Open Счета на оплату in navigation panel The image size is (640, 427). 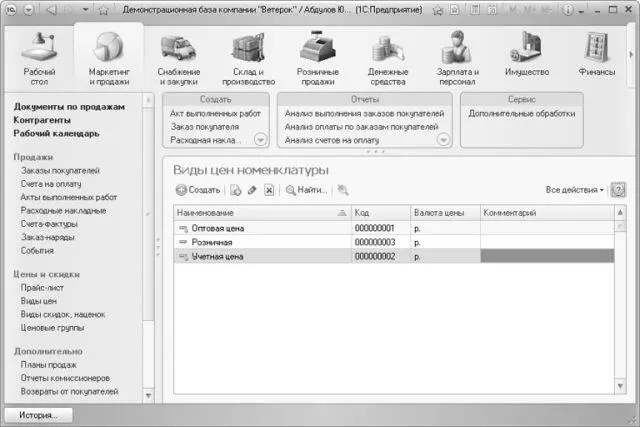click(x=51, y=184)
